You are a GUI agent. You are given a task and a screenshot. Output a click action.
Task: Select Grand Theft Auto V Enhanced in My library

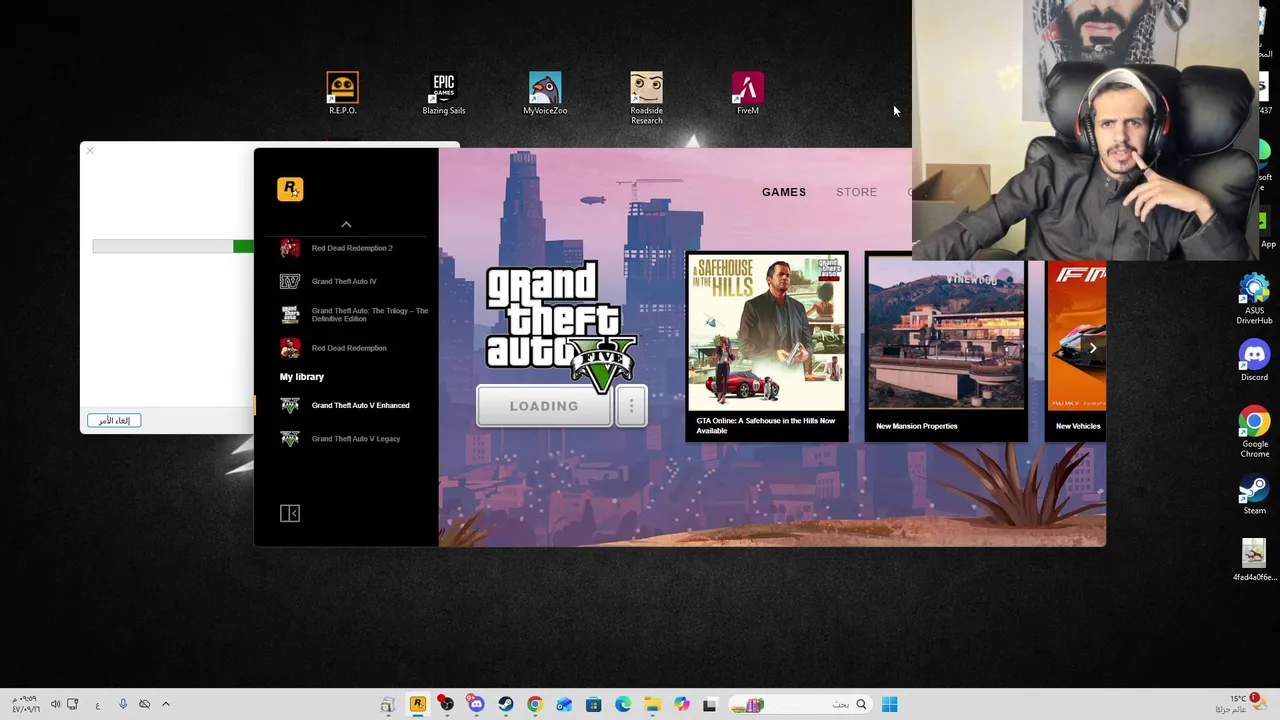346,405
